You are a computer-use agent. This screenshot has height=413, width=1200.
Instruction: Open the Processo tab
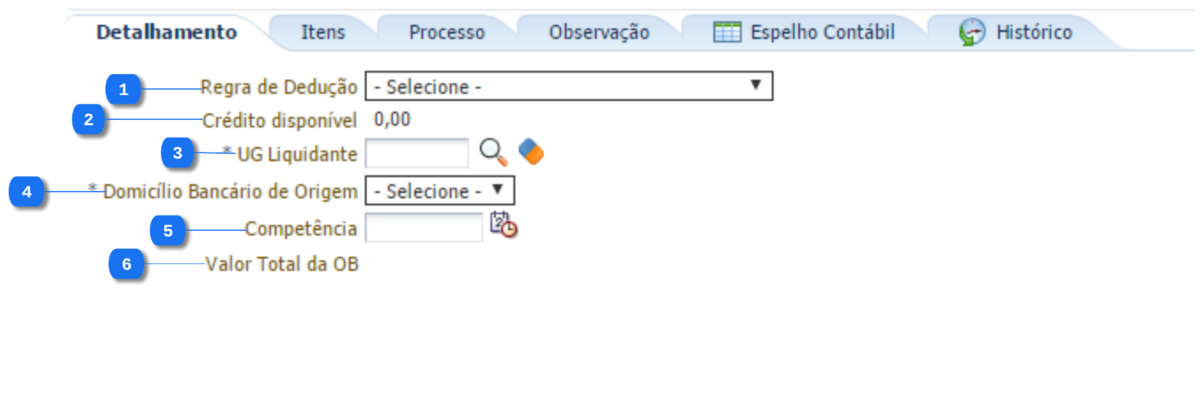click(447, 32)
